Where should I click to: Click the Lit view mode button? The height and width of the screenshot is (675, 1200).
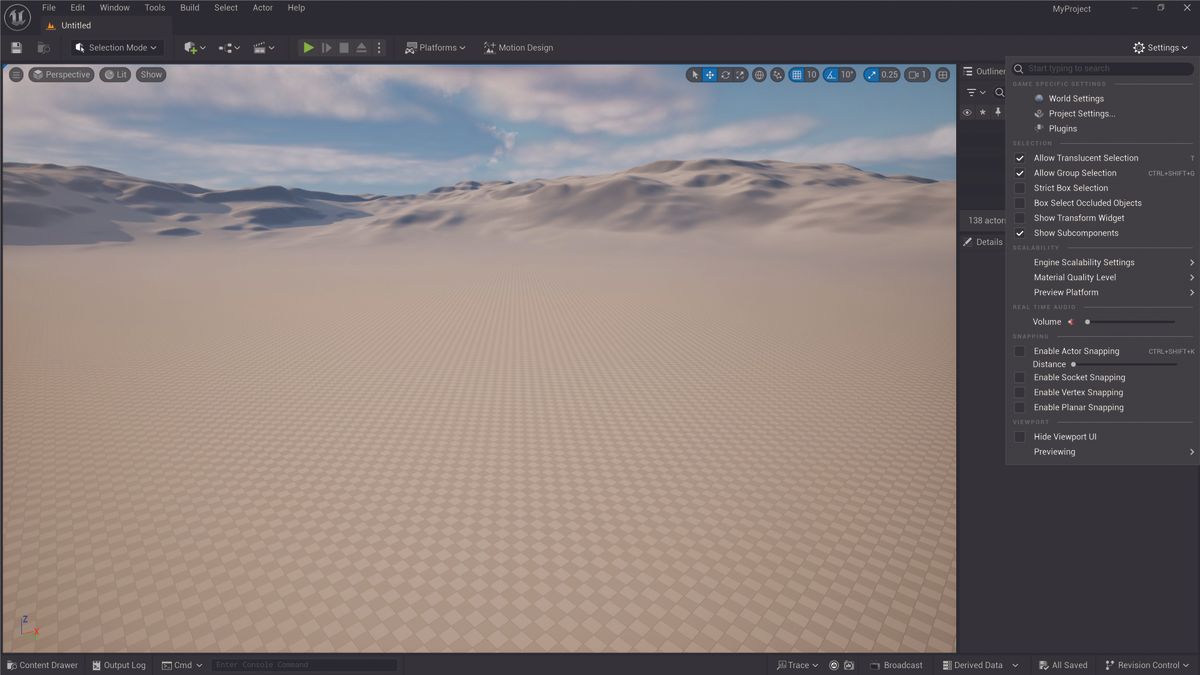point(115,74)
